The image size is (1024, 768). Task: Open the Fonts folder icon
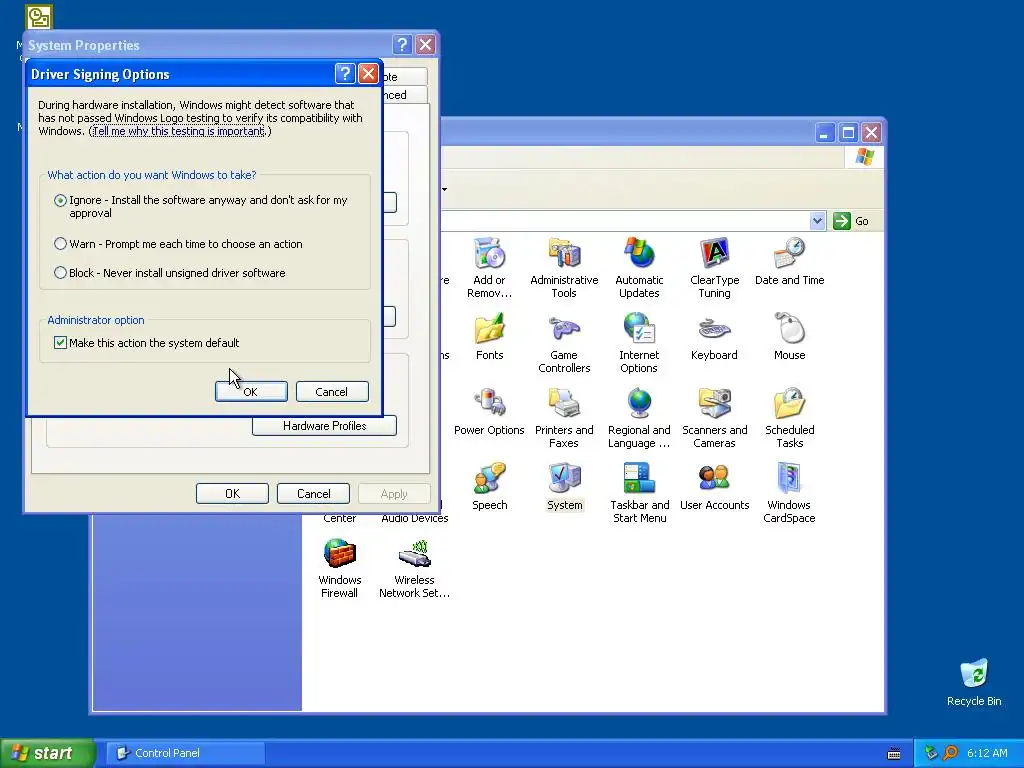(x=489, y=328)
